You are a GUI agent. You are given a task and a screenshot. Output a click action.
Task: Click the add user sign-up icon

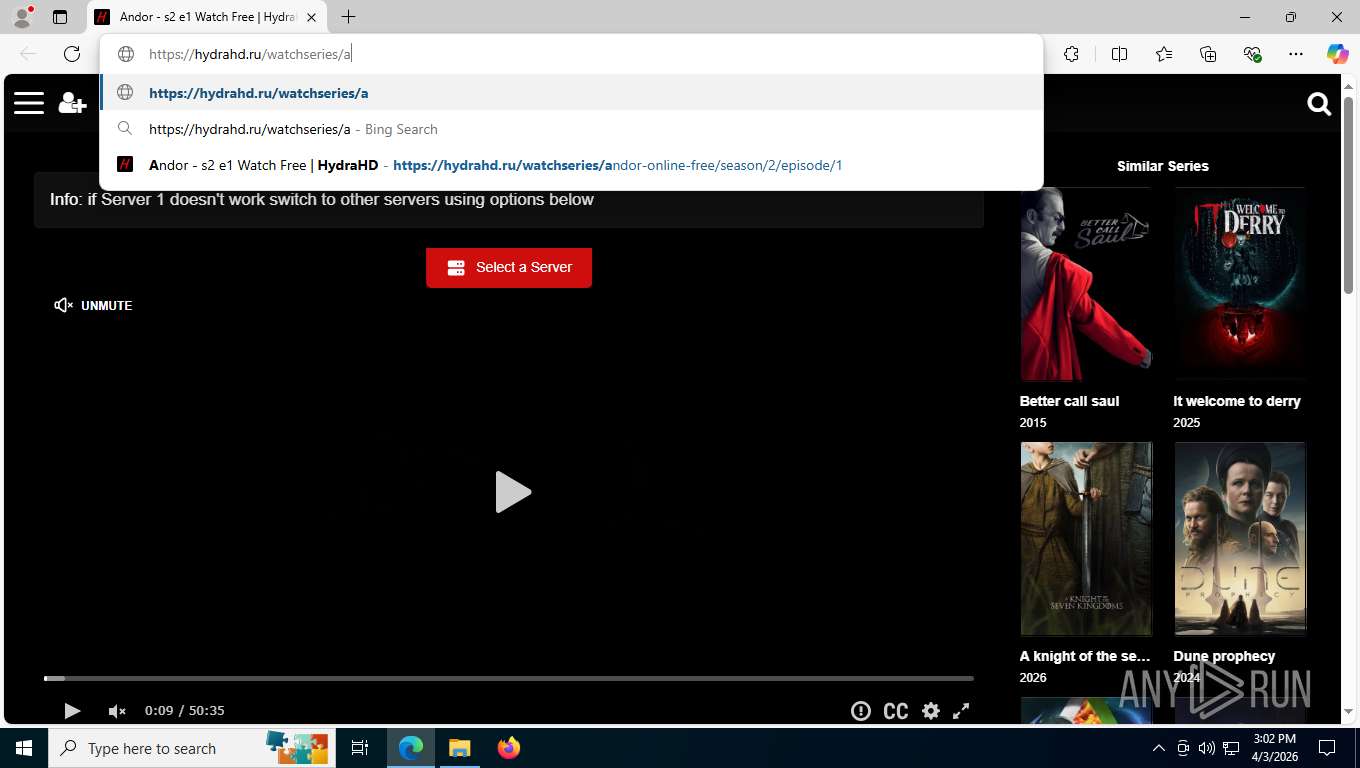tap(72, 103)
